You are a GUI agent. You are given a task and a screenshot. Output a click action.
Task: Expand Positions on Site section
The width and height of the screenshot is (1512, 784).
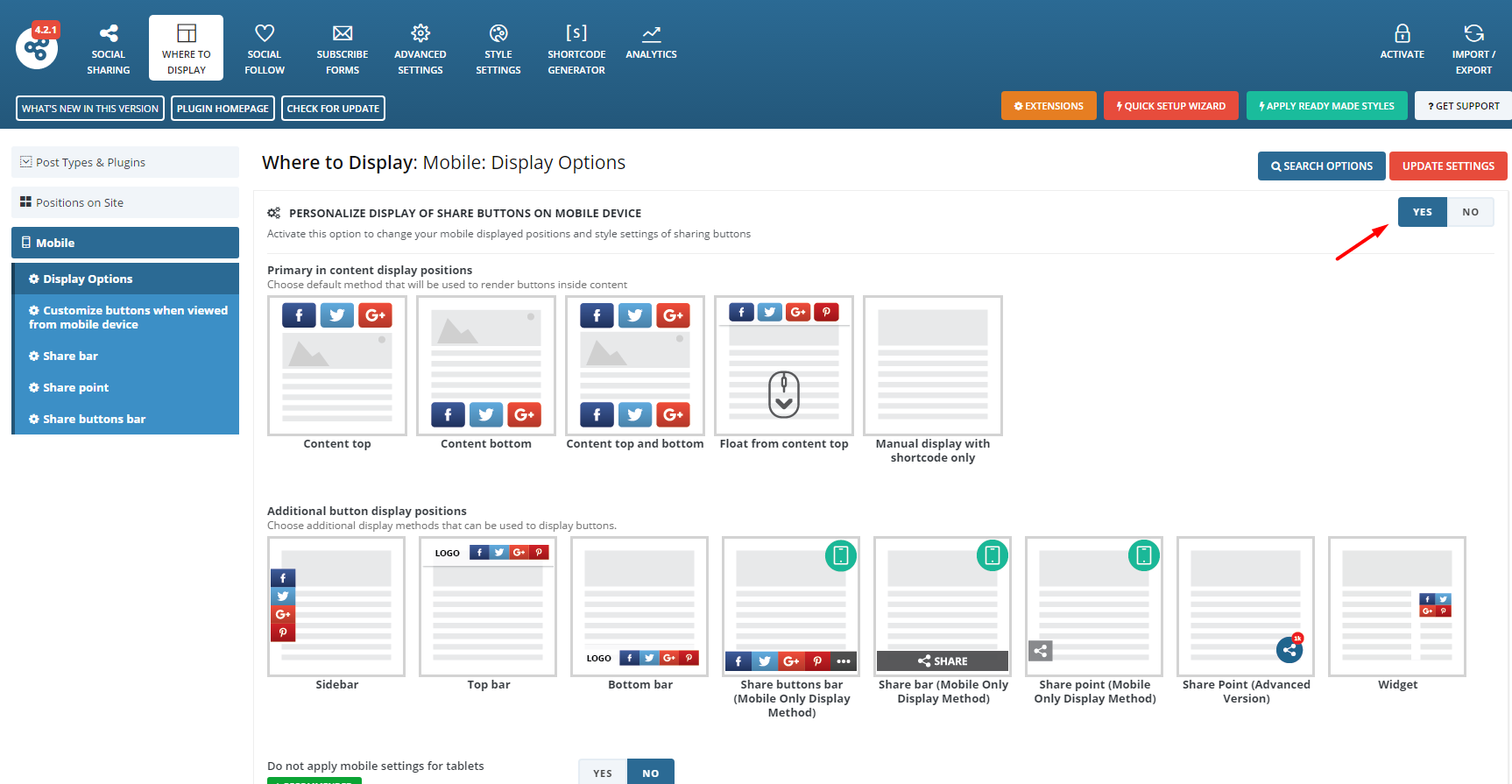[125, 202]
